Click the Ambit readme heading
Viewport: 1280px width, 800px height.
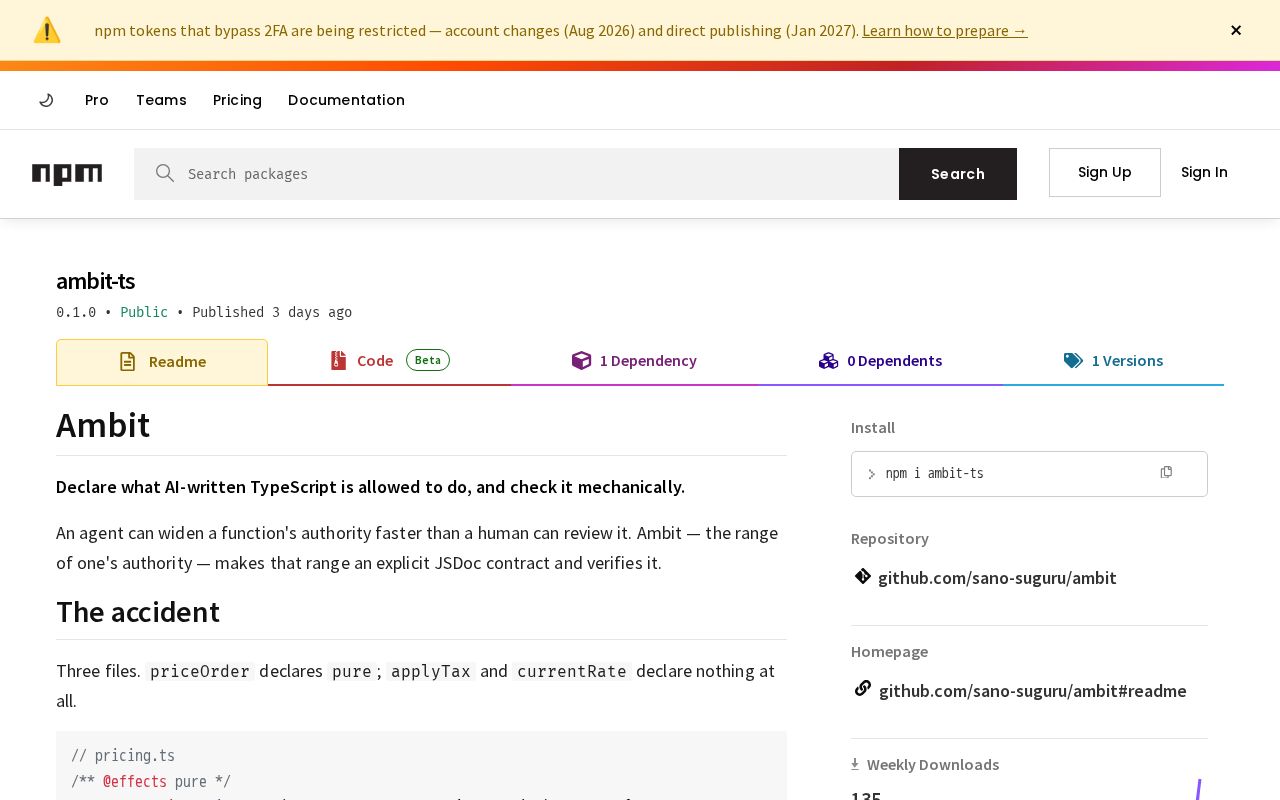coord(103,425)
